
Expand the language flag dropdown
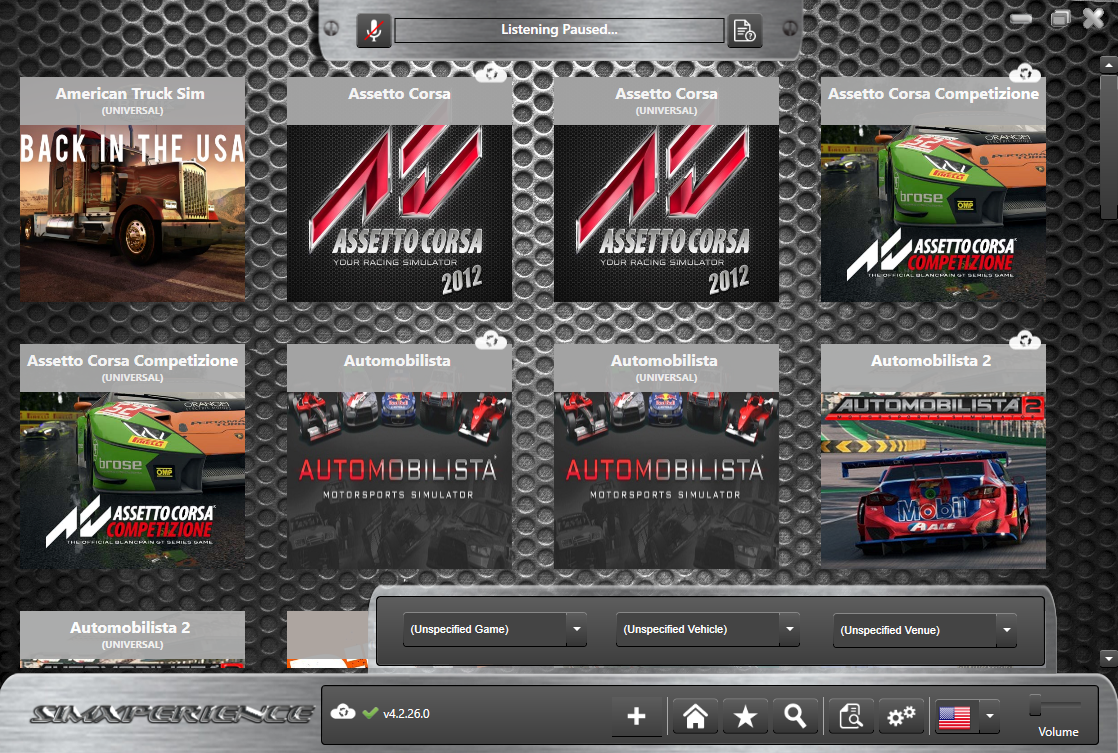pyautogui.click(x=990, y=716)
